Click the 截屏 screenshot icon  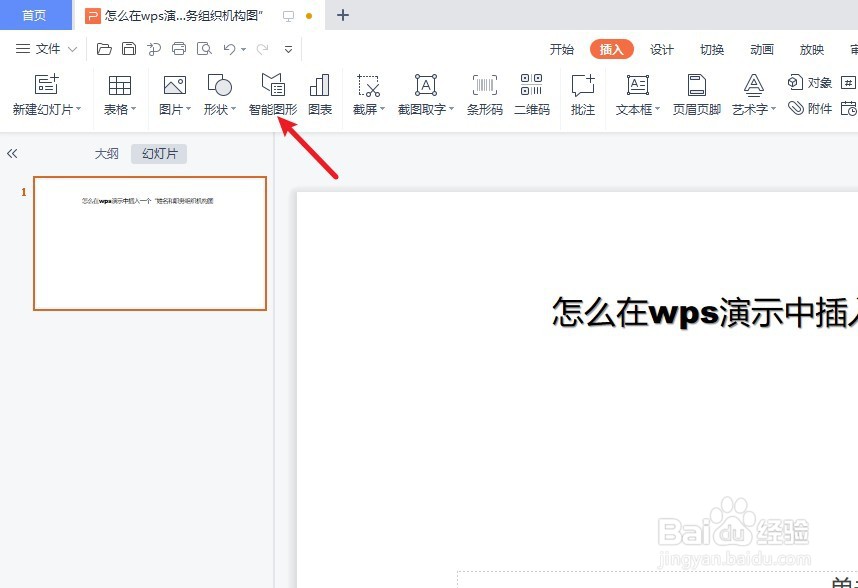click(x=368, y=86)
